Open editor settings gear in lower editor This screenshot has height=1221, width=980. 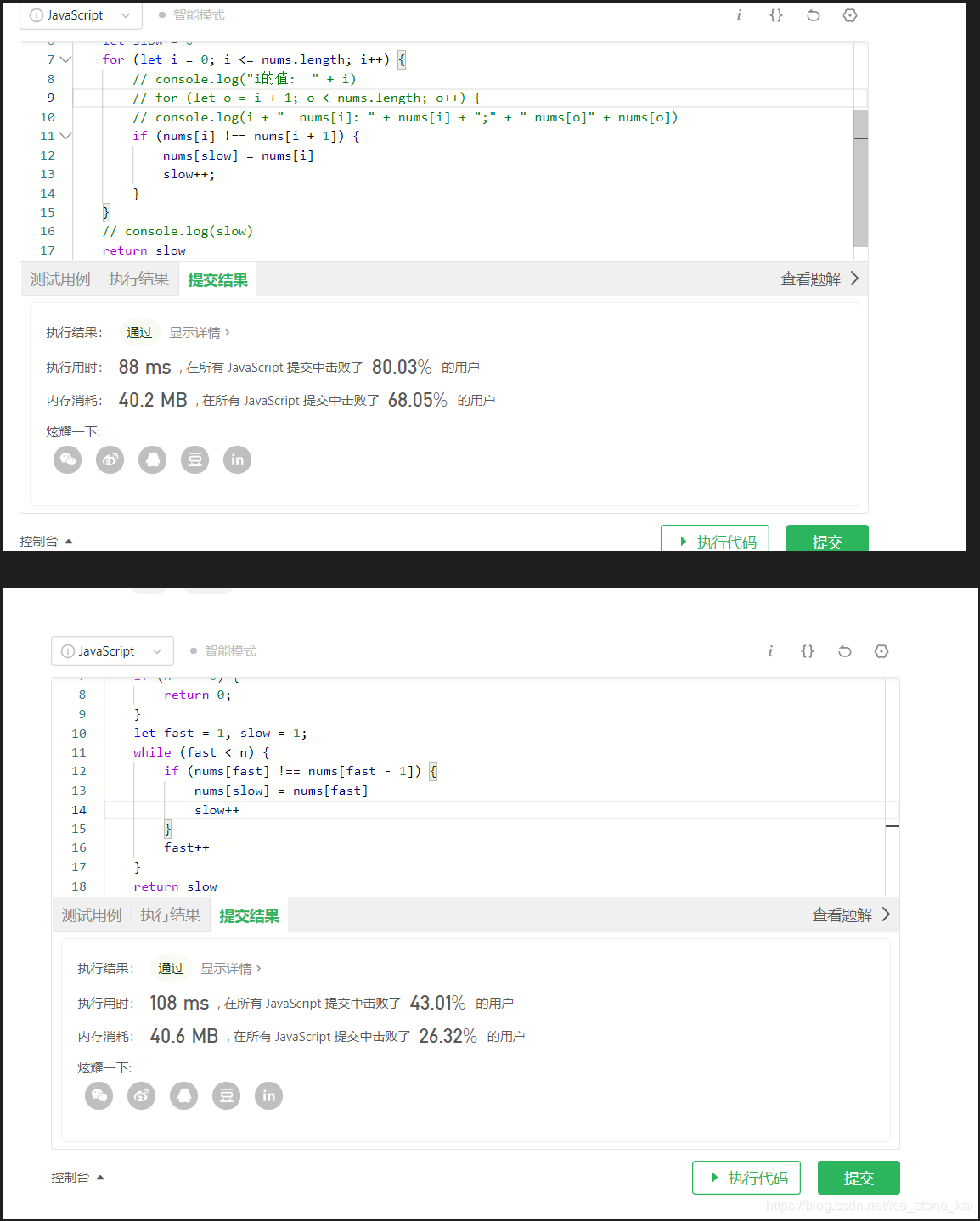pyautogui.click(x=881, y=651)
